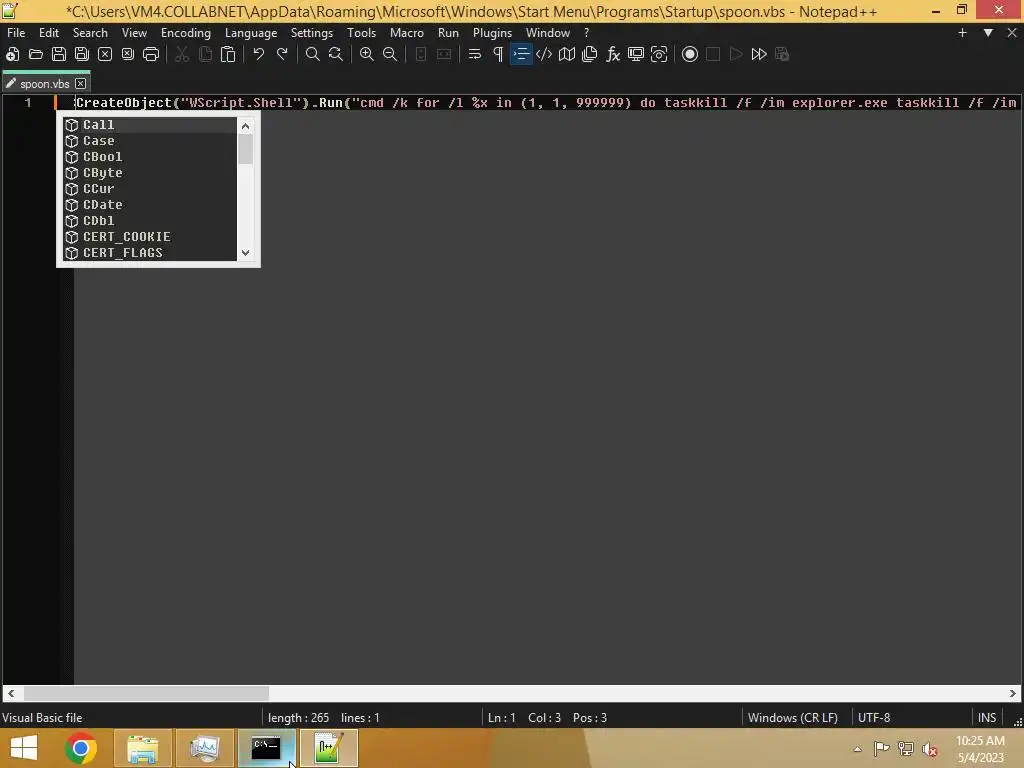This screenshot has height=768, width=1024.
Task: Open the Tools menu
Action: click(361, 33)
